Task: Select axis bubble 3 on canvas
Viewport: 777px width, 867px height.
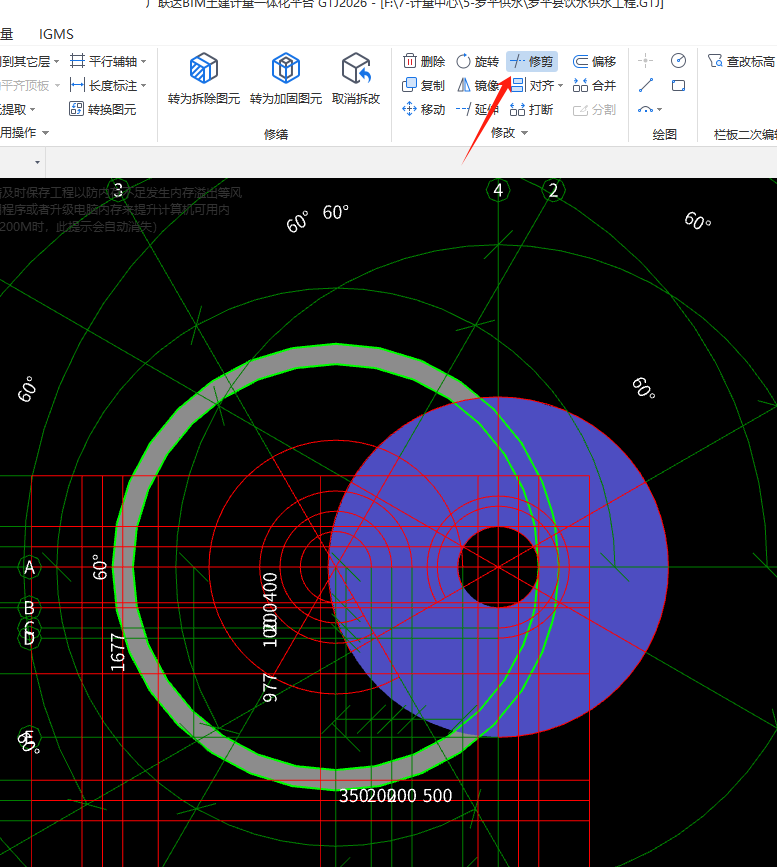Action: tap(117, 190)
